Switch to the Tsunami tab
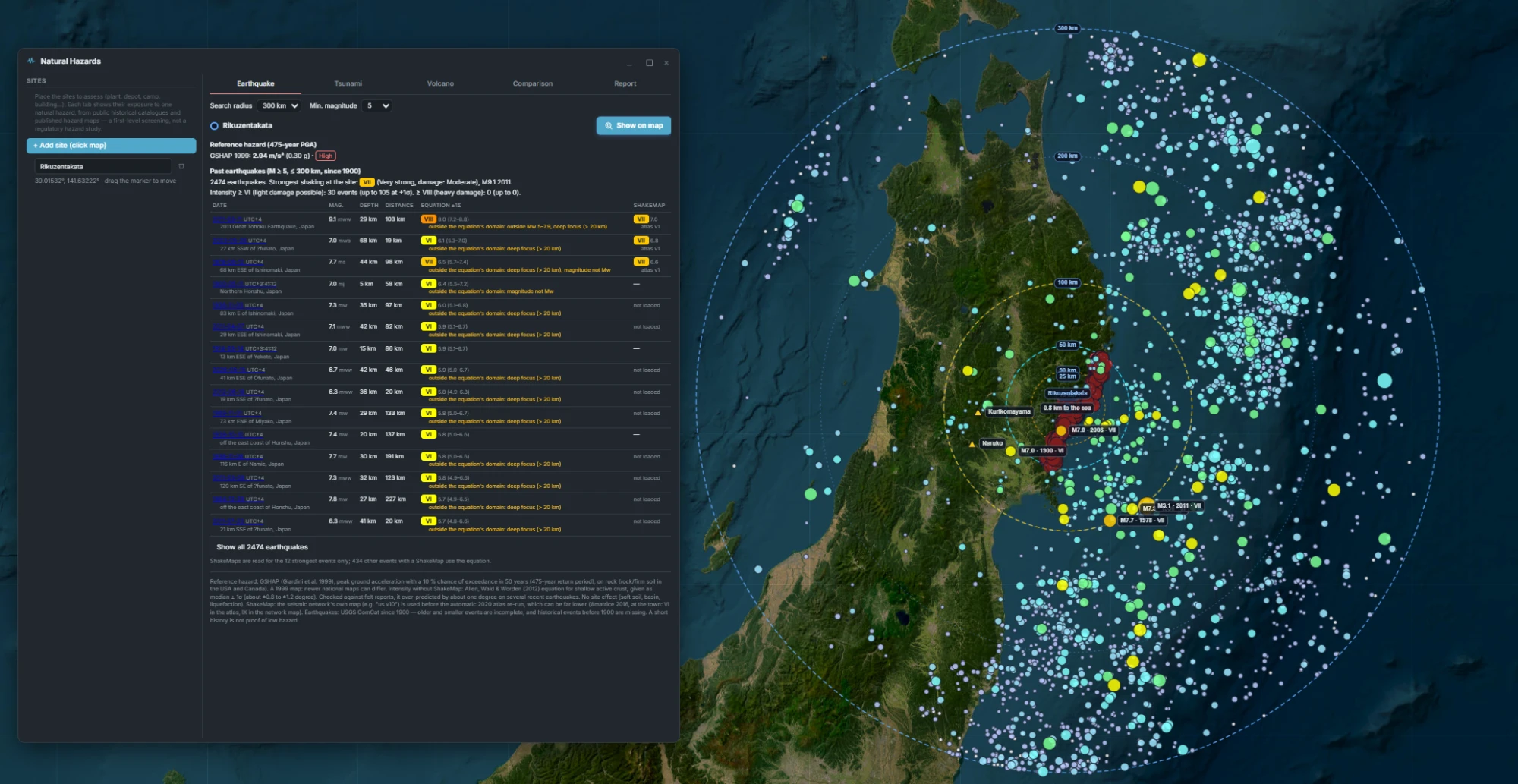Viewport: 1518px width, 784px height. point(348,84)
